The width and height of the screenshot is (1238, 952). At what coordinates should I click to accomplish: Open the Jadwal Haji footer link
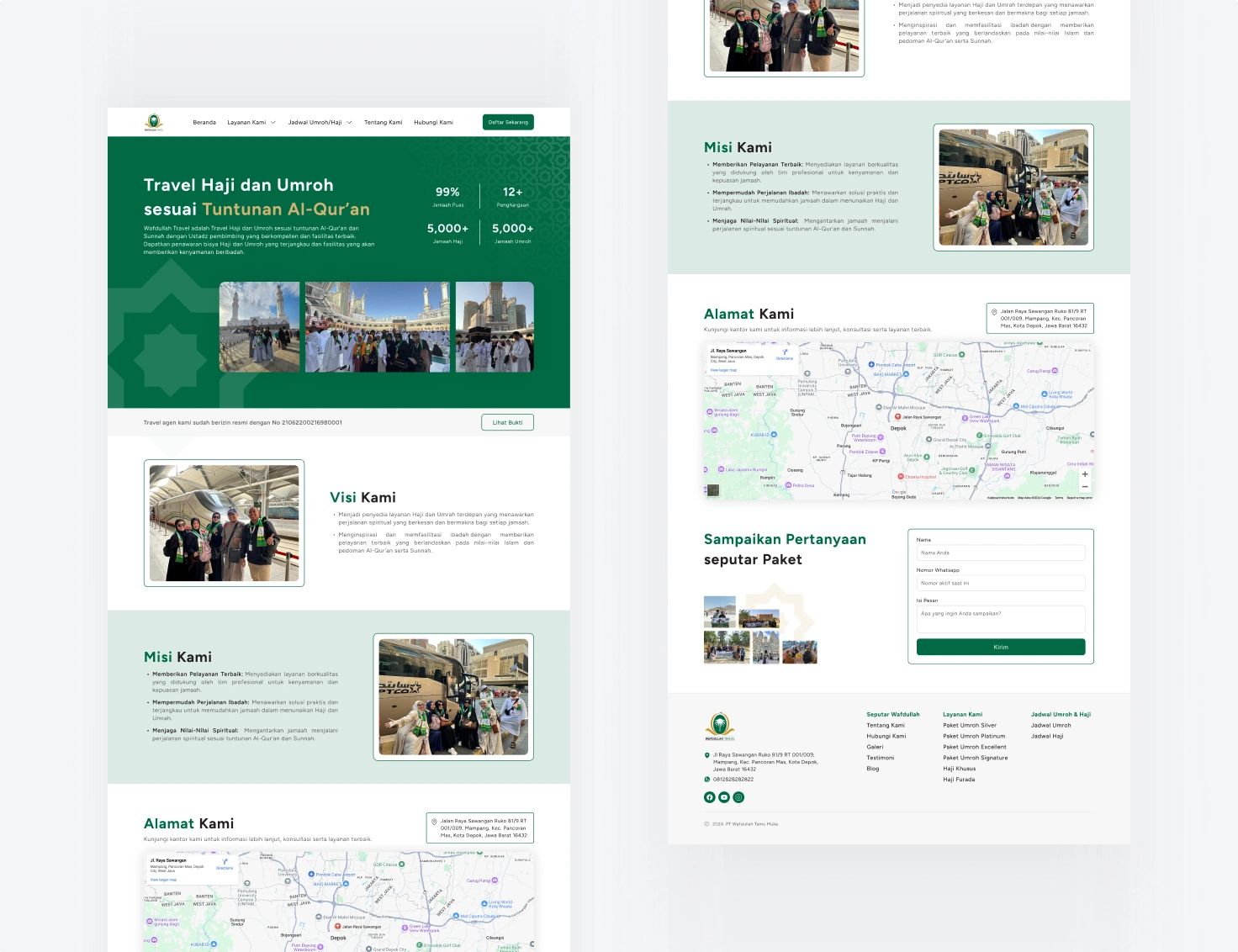click(1047, 736)
